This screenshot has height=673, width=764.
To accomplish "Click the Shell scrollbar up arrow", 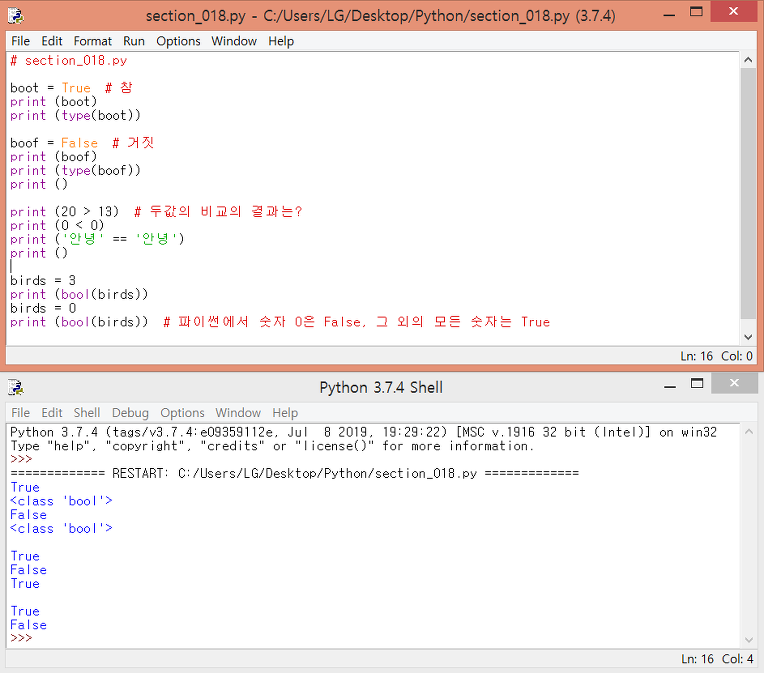I will [749, 431].
